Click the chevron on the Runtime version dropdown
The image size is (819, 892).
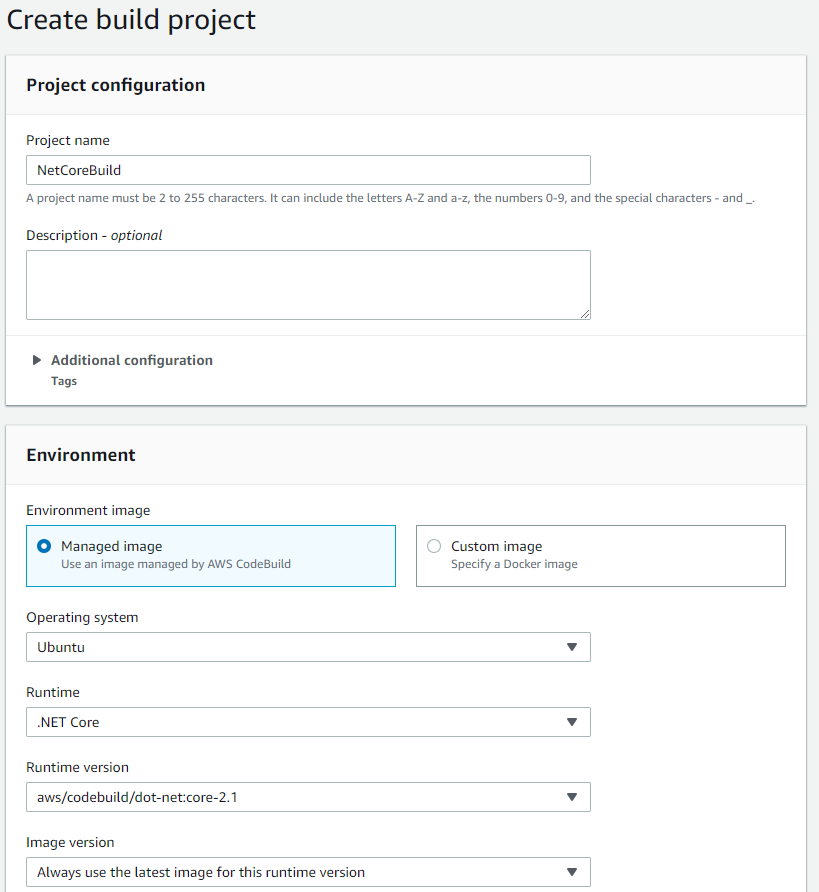tap(573, 797)
